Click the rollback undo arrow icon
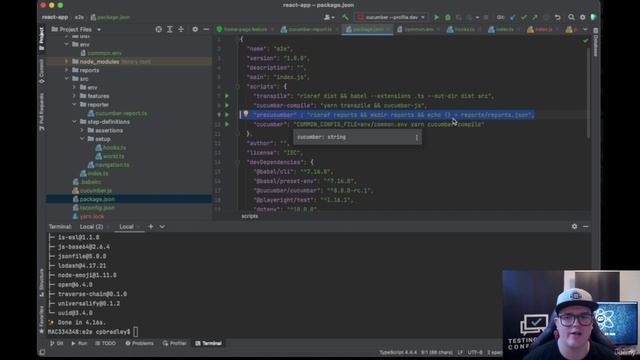Screen dimensions: 640x360 point(558,17)
